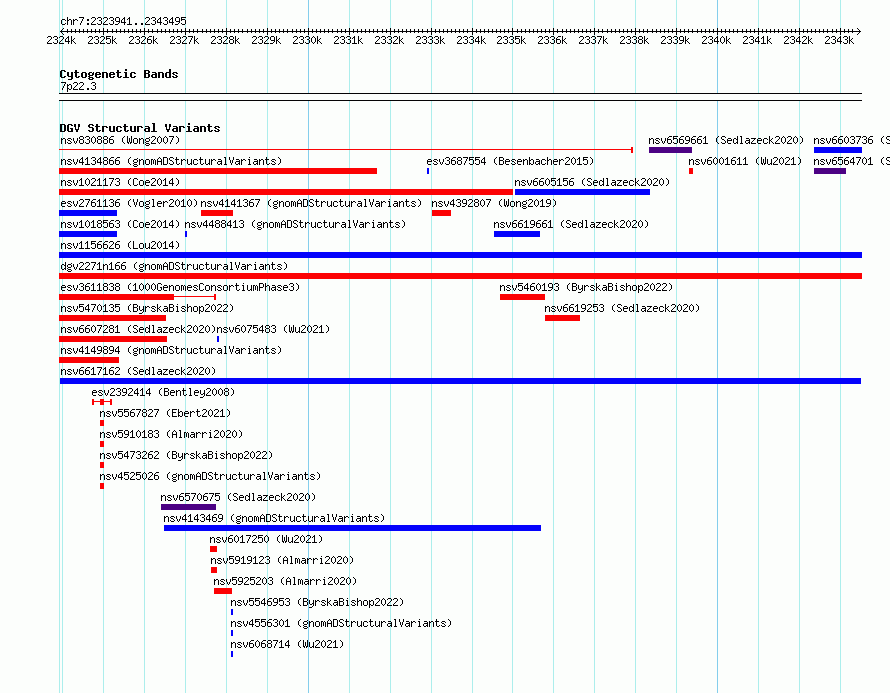Screen dimensions: 890x693
Task: Select the nsv5460193 red variant bar
Action: (x=522, y=297)
